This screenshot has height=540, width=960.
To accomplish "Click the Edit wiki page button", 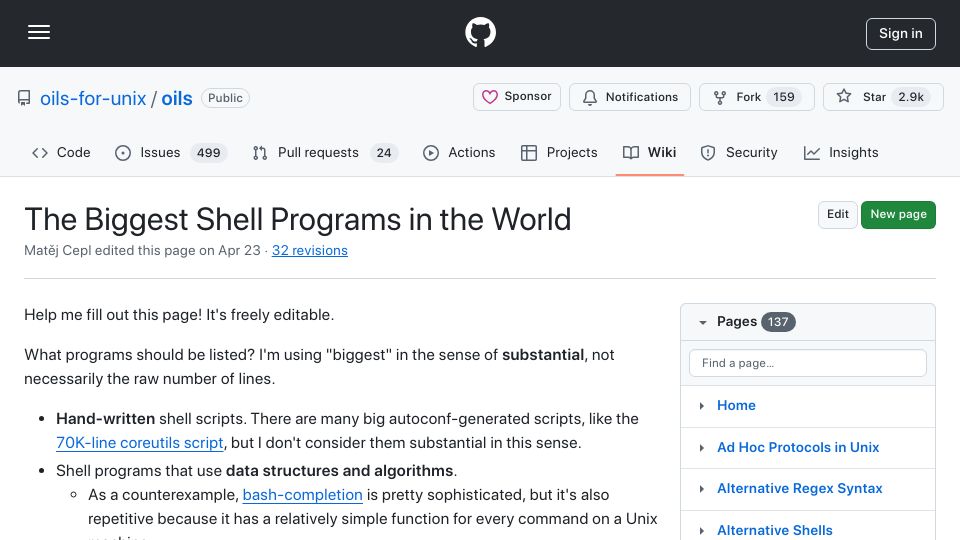I will click(838, 214).
